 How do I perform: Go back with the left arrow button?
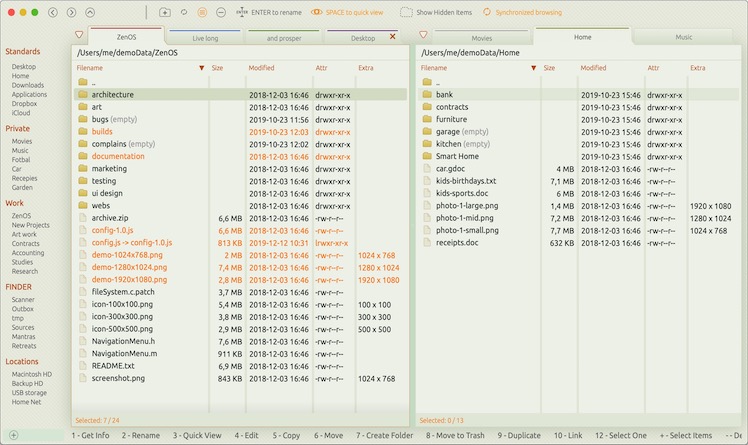click(x=53, y=12)
